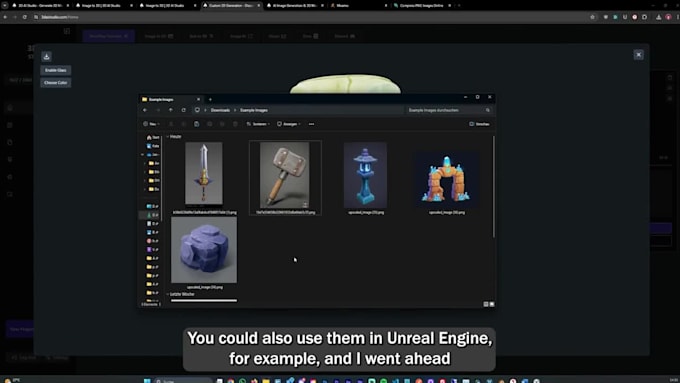This screenshot has width=680, height=383.
Task: Open the browser downloads icon
Action: 658,17
